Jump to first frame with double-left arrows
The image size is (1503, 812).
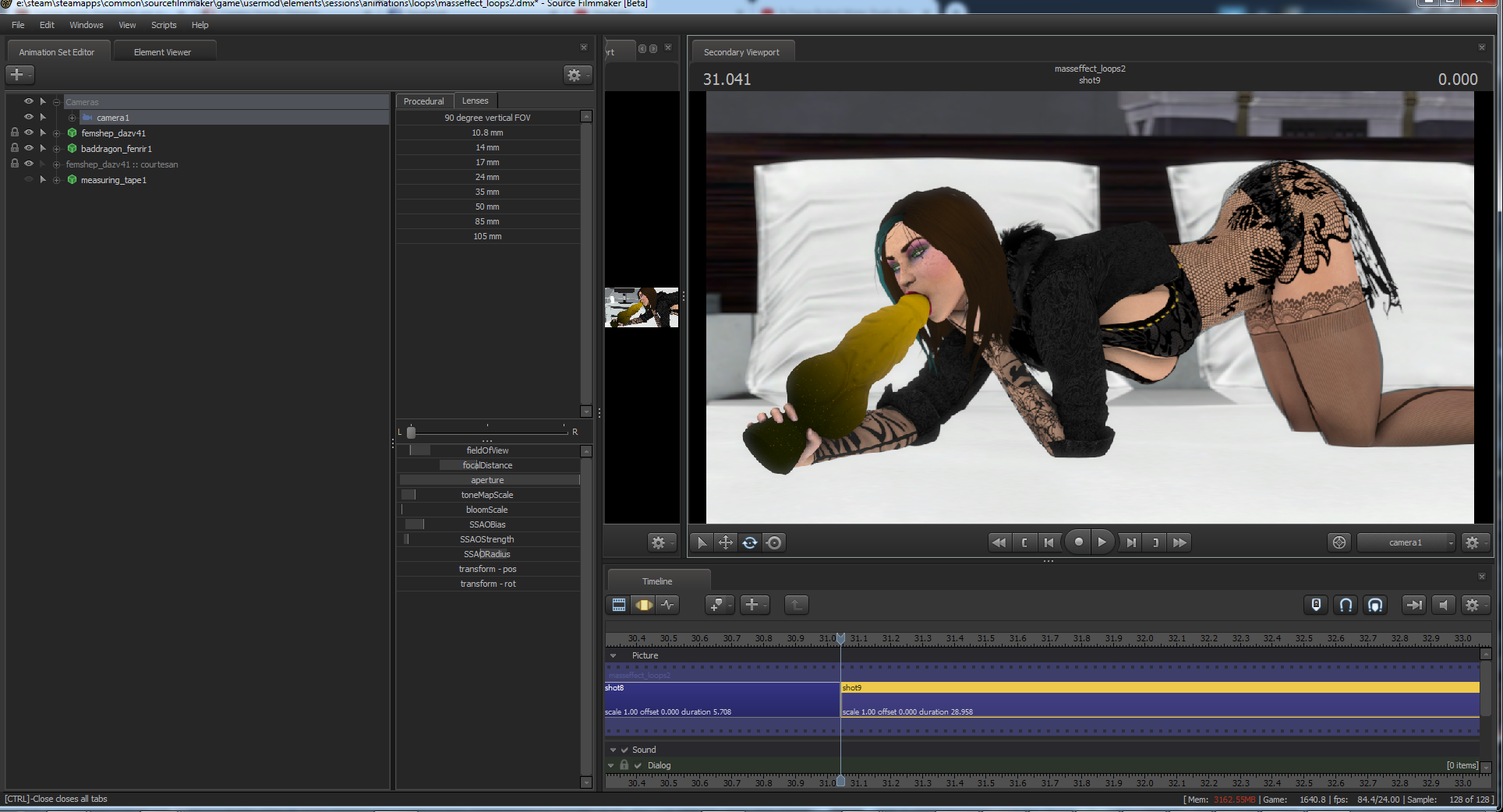point(999,542)
